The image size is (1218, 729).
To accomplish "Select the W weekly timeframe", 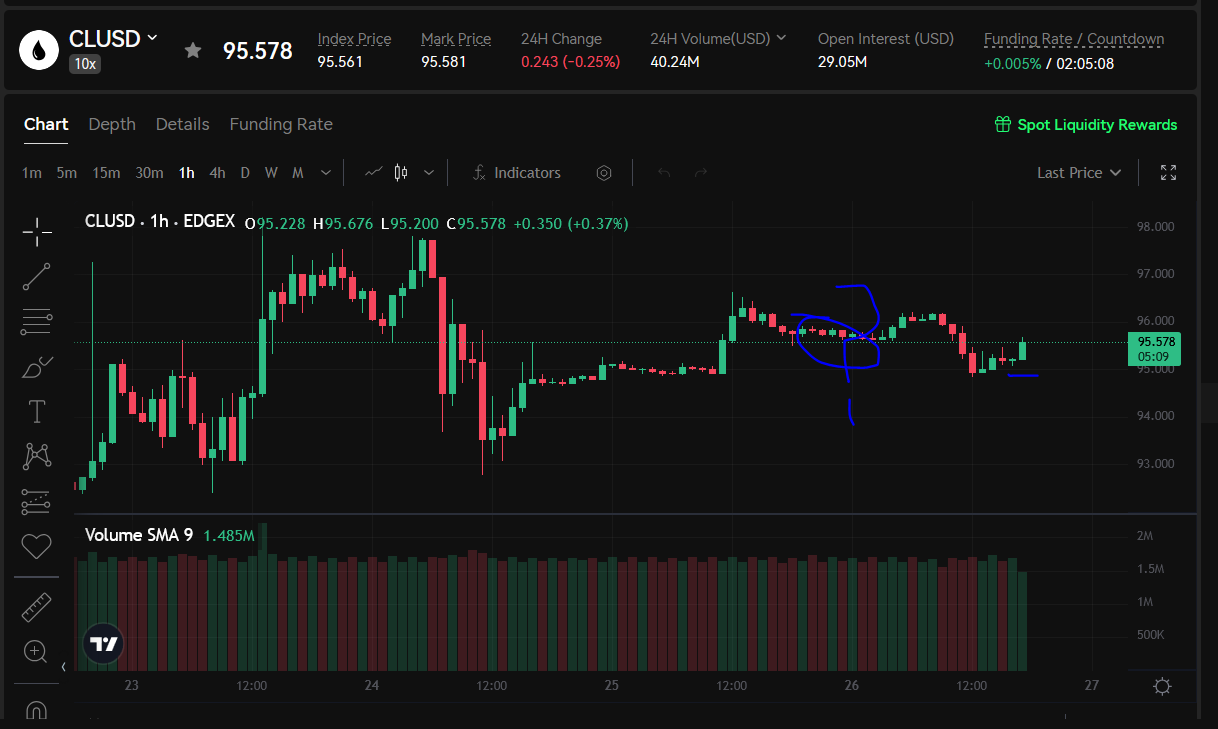I will tap(271, 172).
